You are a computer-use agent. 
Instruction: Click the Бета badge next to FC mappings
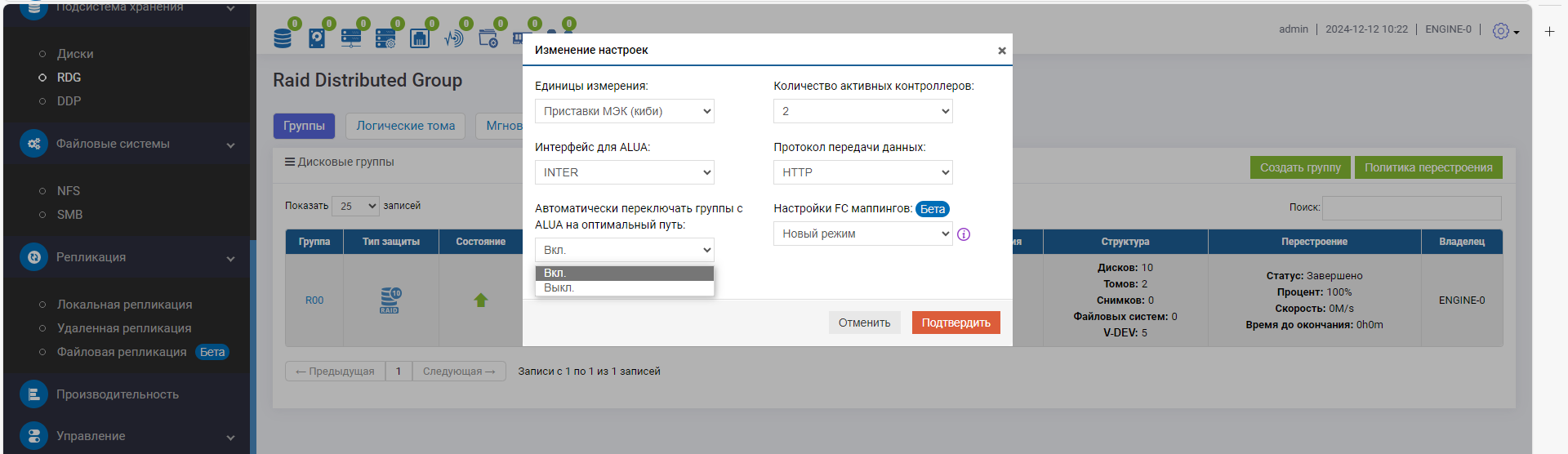[933, 209]
